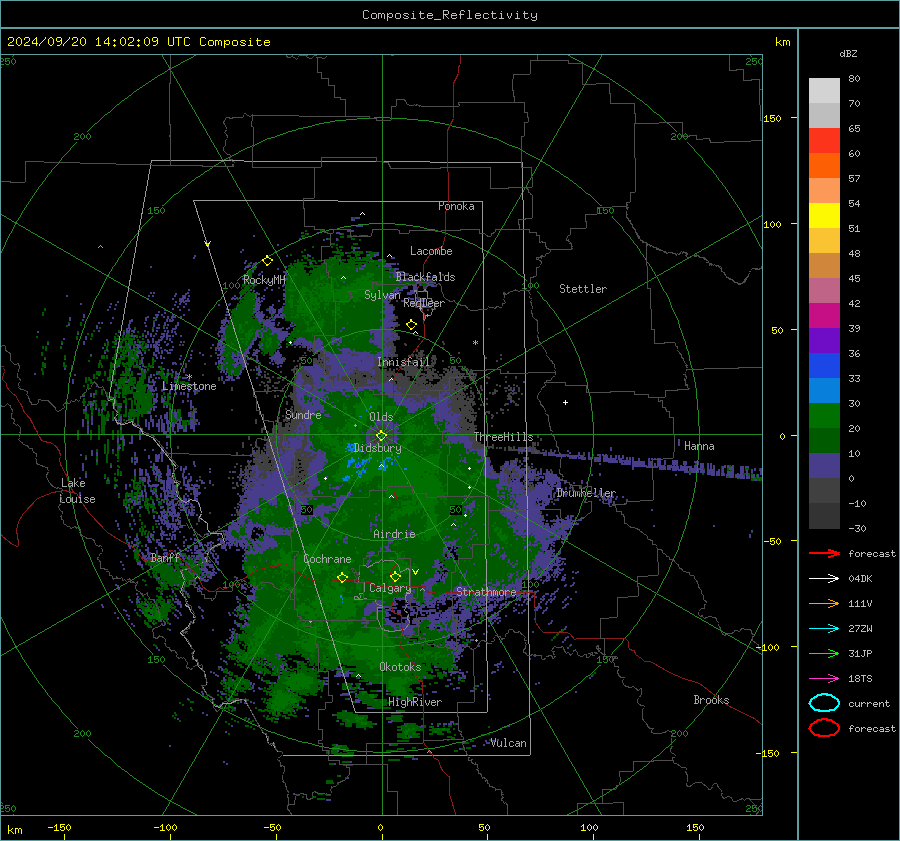900x841 pixels.
Task: Click the Lake Louise label
Action: [x=77, y=491]
